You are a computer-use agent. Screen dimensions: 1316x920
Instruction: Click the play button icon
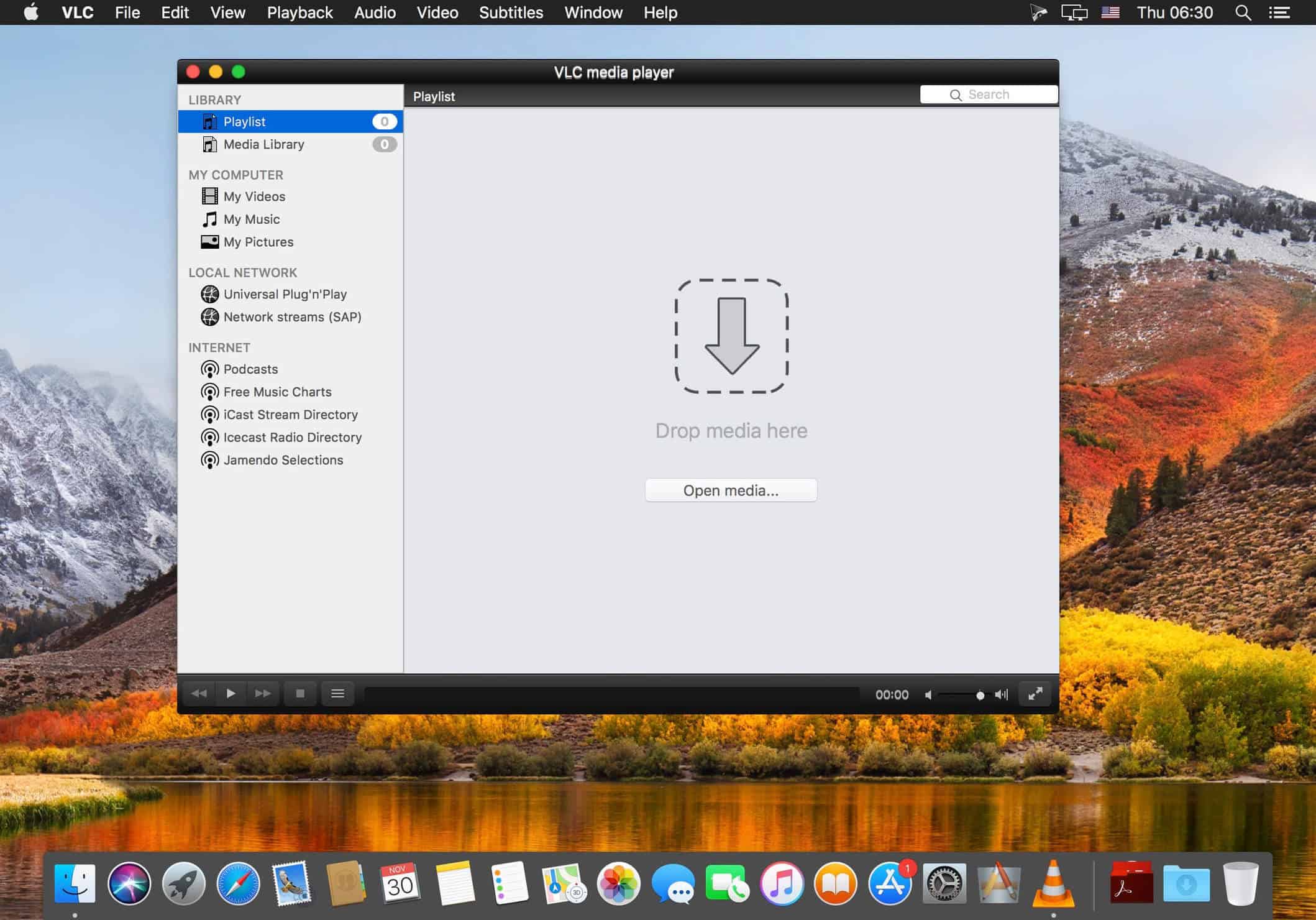[230, 693]
